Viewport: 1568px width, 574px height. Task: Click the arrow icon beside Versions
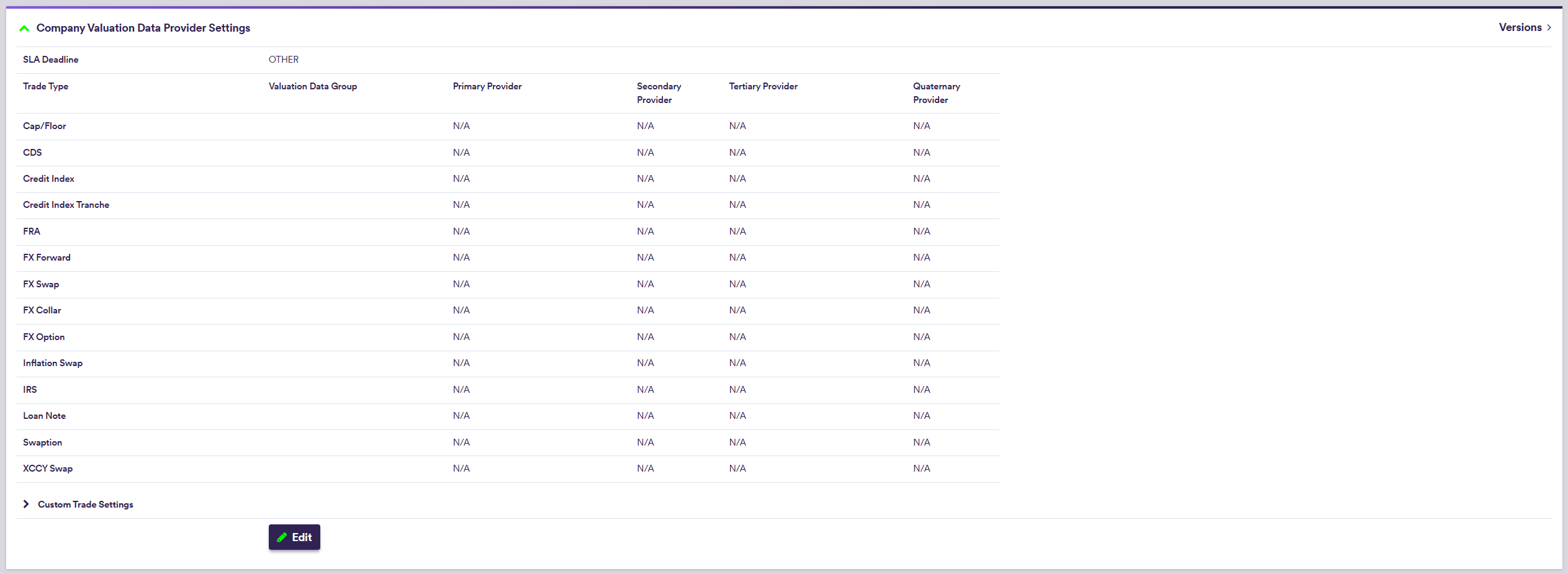coord(1549,27)
